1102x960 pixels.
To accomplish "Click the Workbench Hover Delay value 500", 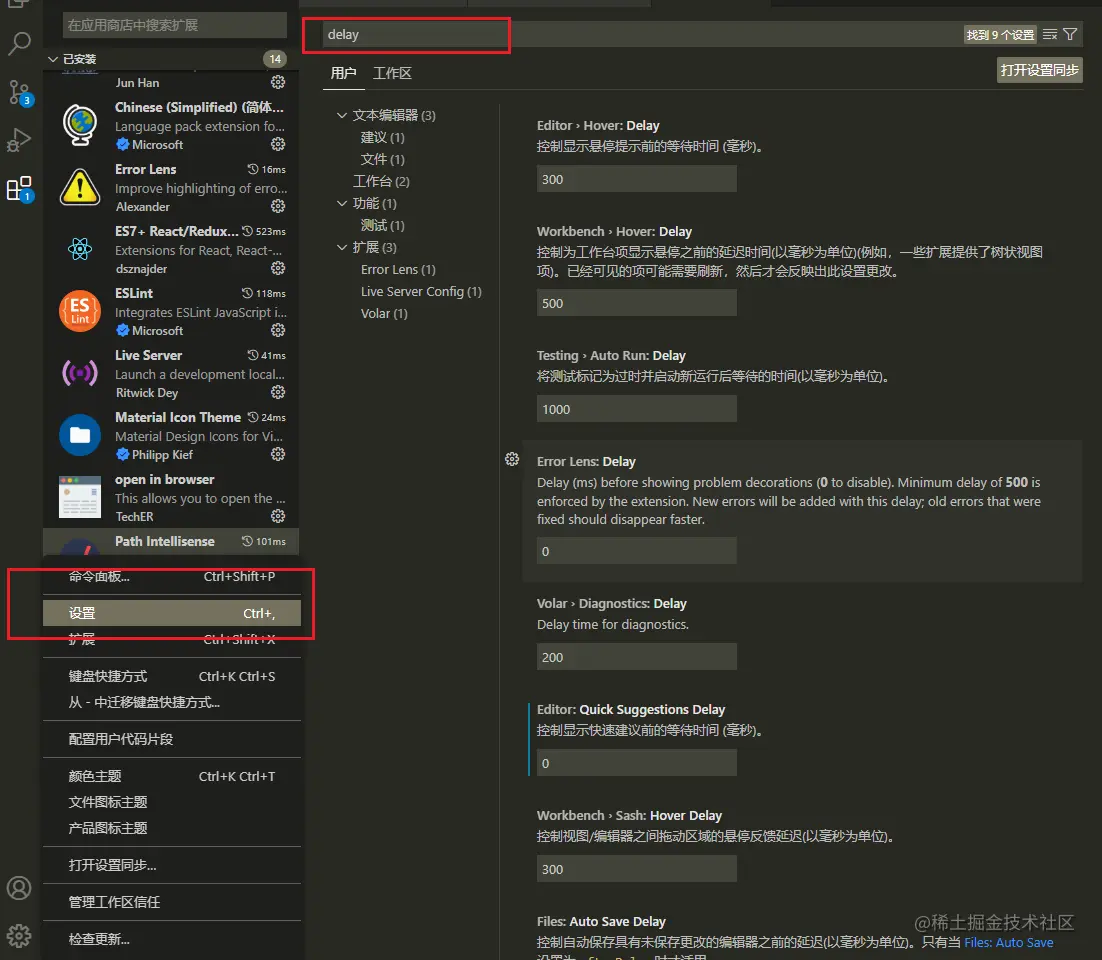I will 637,303.
